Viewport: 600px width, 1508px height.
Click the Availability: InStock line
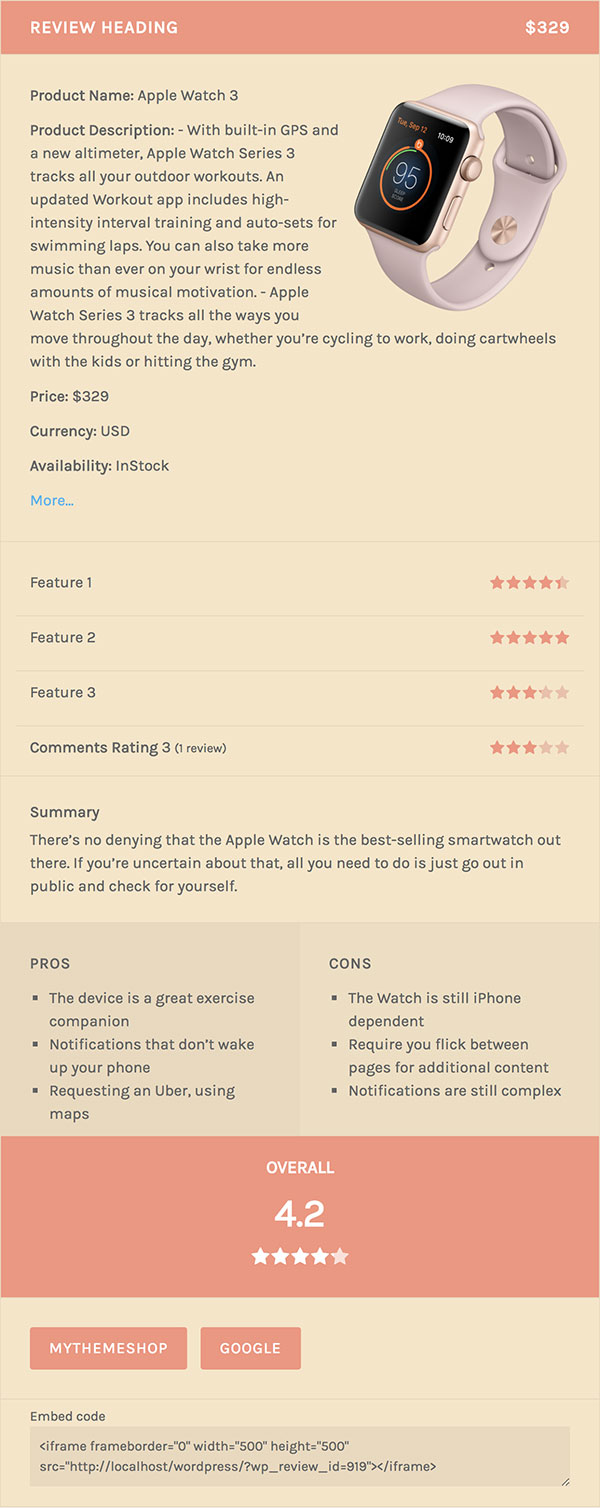point(100,466)
